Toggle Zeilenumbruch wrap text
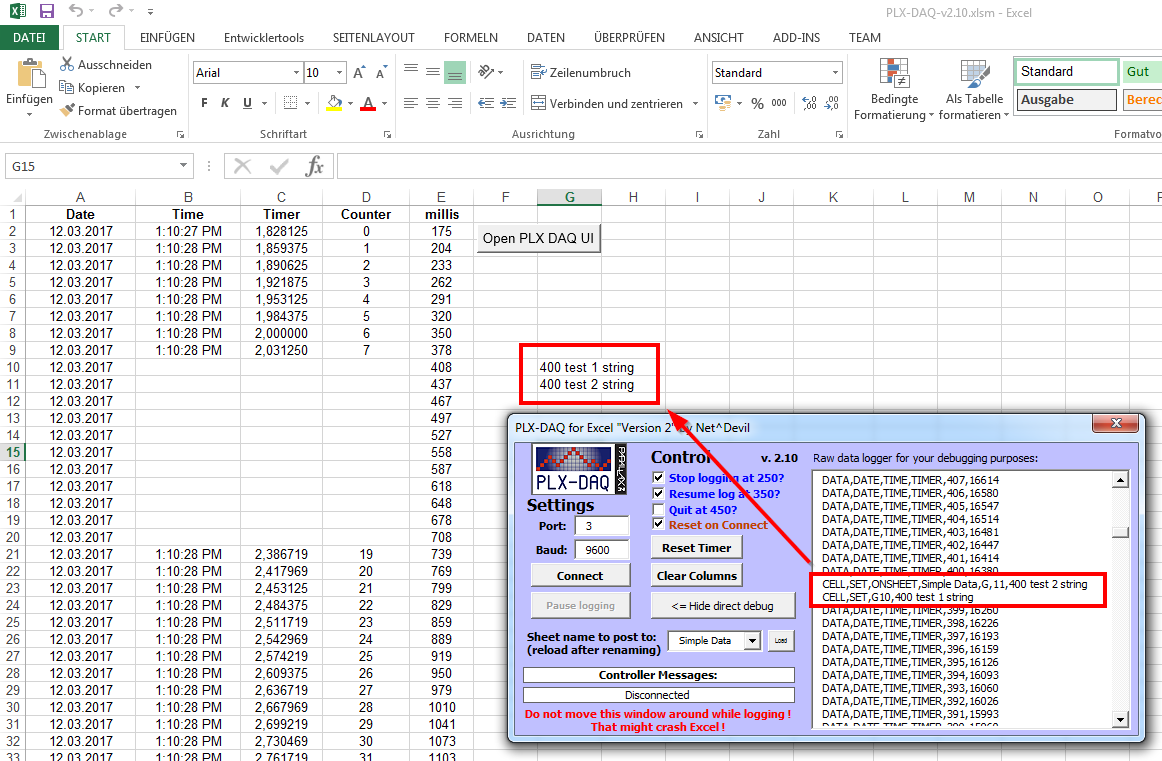The image size is (1162, 761). coord(581,73)
